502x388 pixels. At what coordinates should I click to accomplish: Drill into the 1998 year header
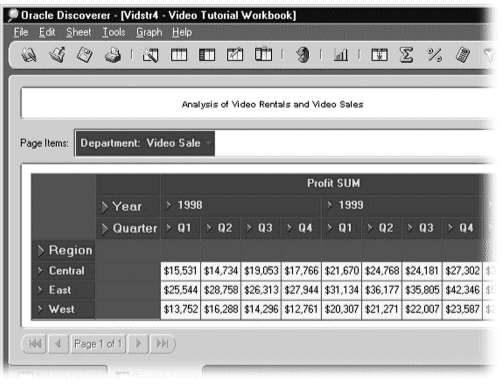click(169, 205)
